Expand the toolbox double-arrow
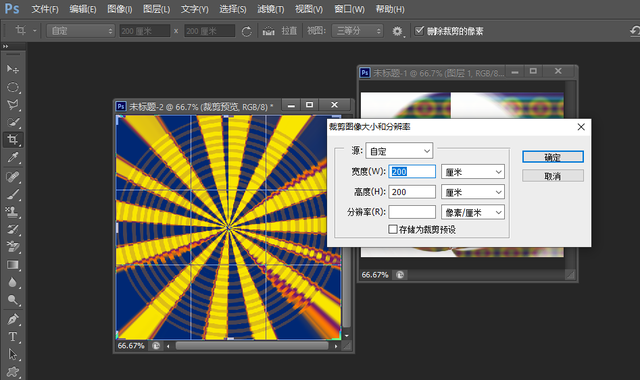Viewport: 640px width, 380px height. 5,46
